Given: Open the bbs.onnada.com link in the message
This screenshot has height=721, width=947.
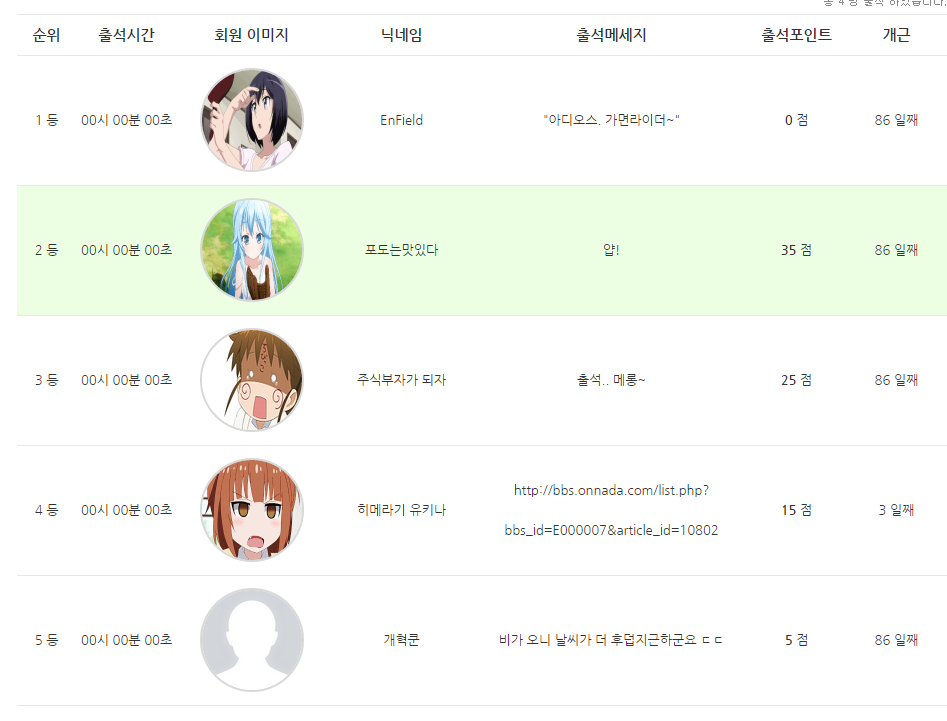Looking at the screenshot, I should point(611,510).
